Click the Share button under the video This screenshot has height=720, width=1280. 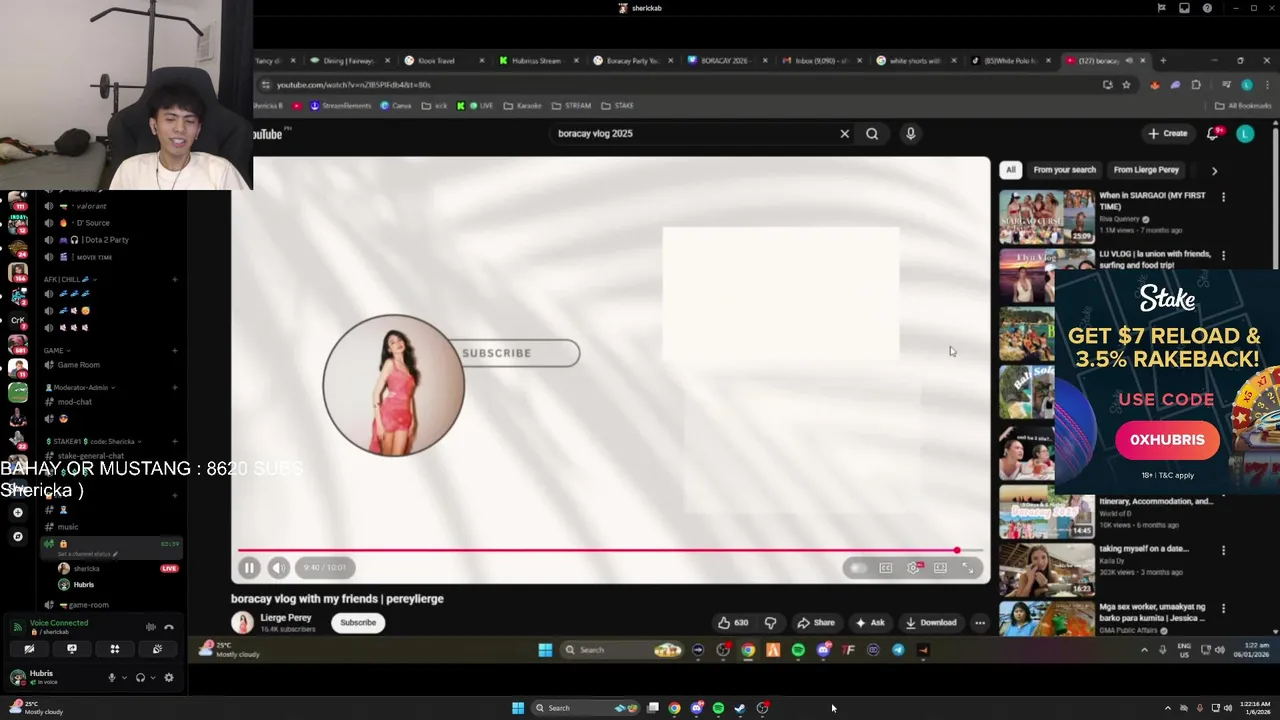pos(816,622)
